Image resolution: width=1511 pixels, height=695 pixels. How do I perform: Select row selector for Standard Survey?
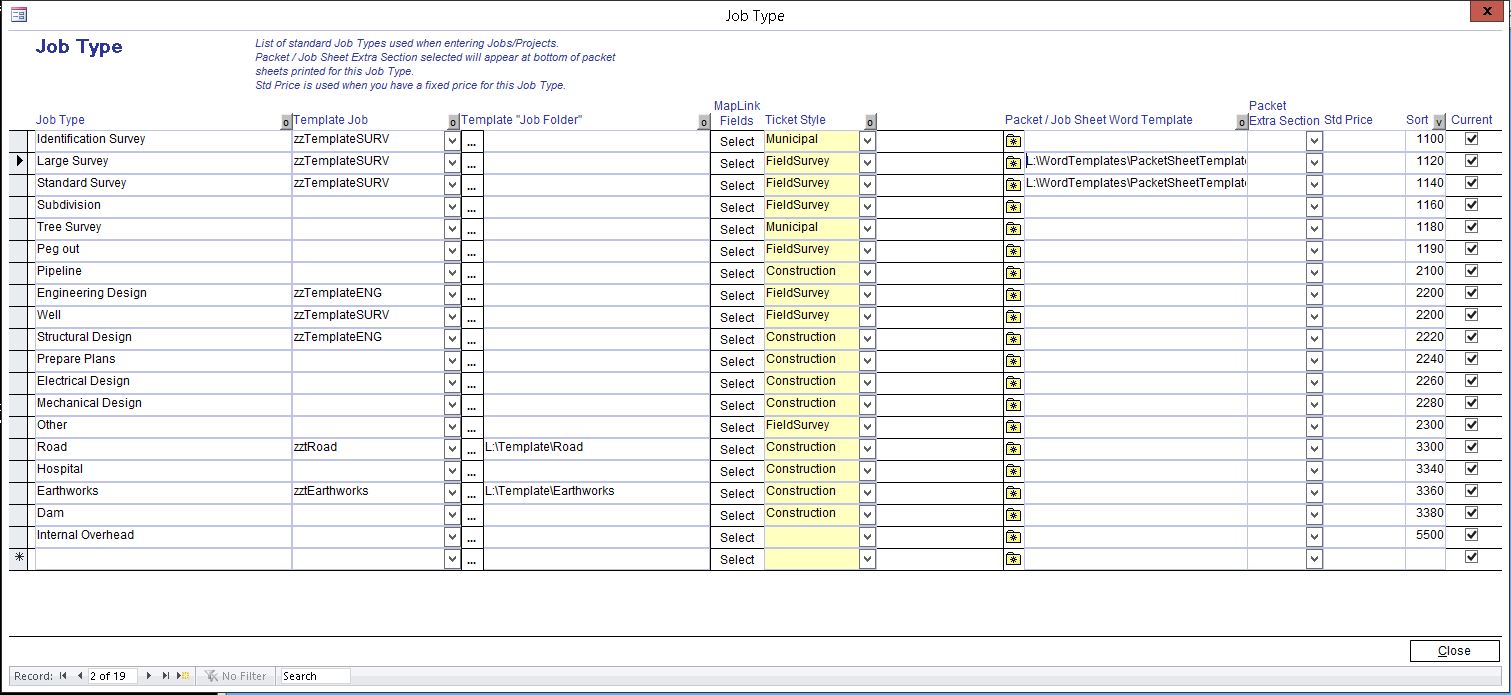point(20,185)
